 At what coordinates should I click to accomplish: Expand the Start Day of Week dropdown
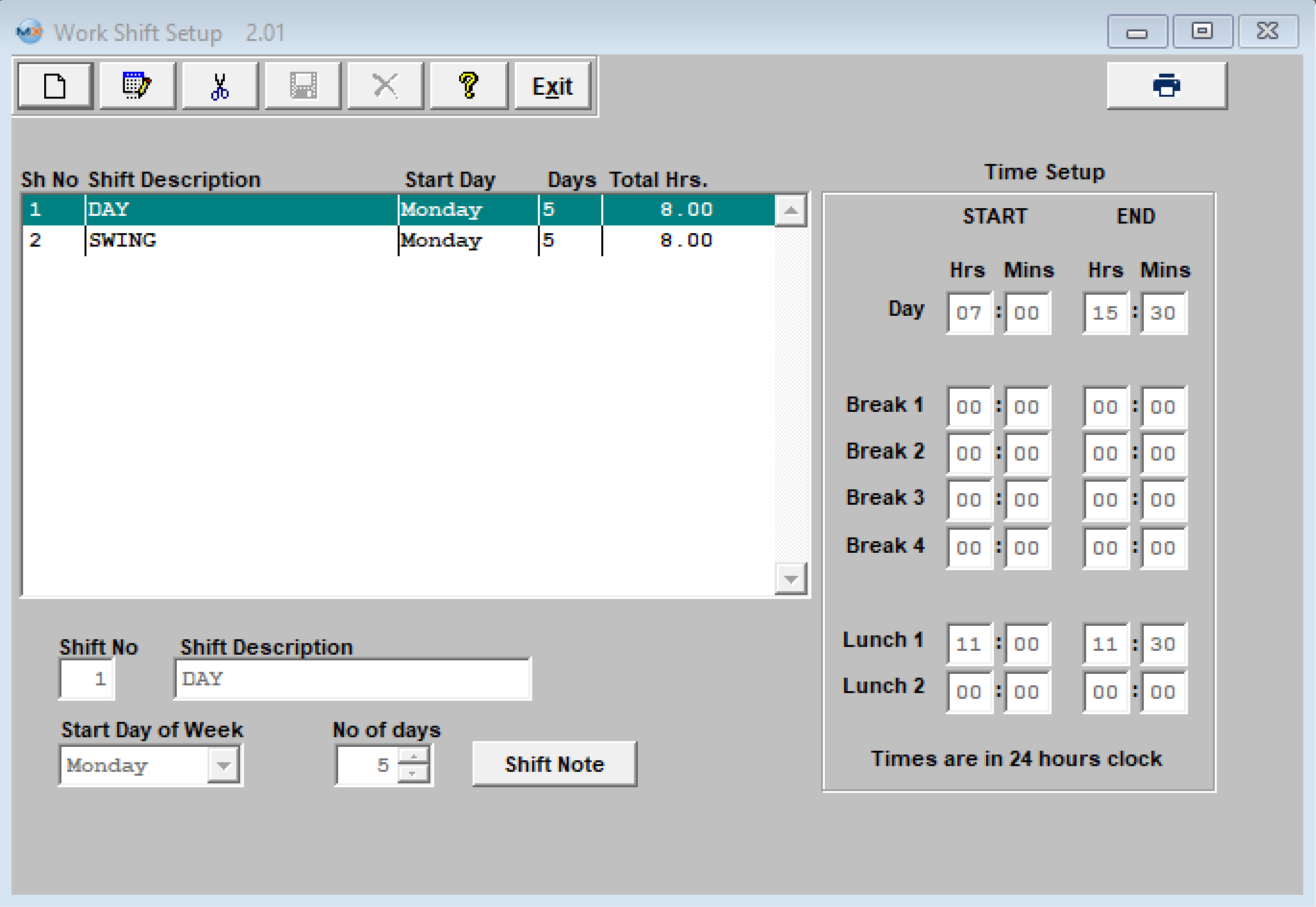[x=223, y=765]
